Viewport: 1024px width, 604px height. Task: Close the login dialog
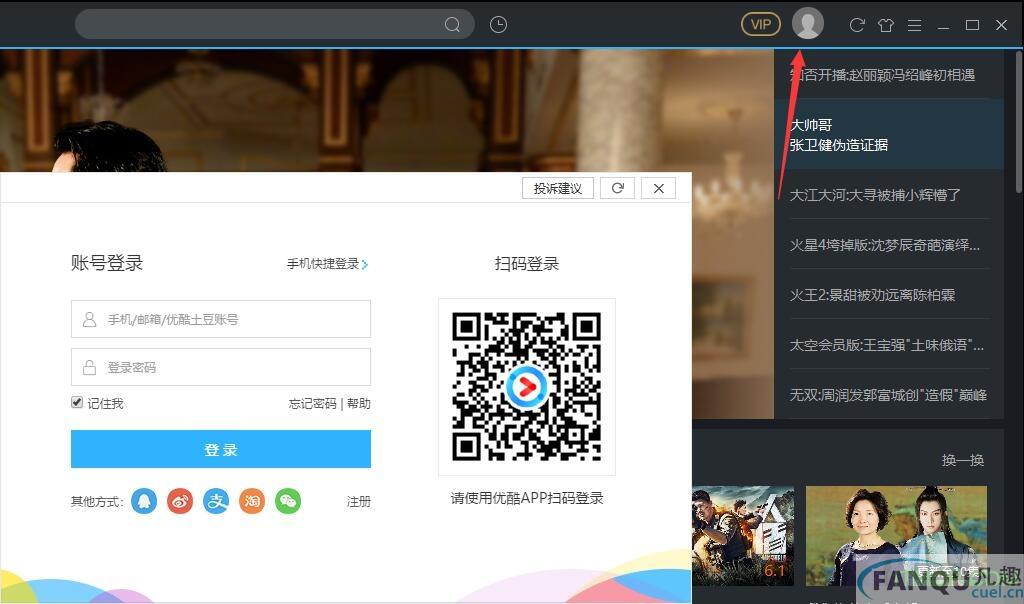(x=658, y=188)
